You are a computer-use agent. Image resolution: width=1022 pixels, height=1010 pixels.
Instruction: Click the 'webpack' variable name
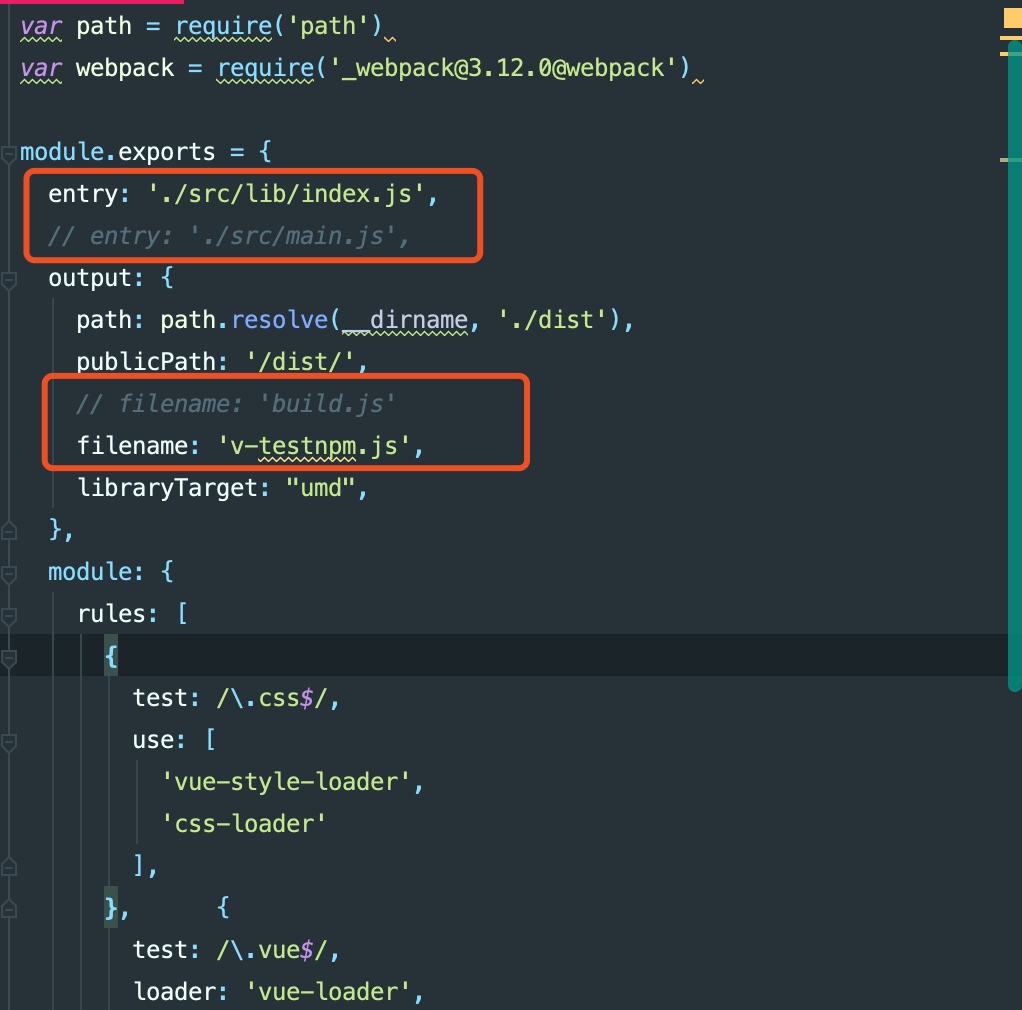pos(125,68)
